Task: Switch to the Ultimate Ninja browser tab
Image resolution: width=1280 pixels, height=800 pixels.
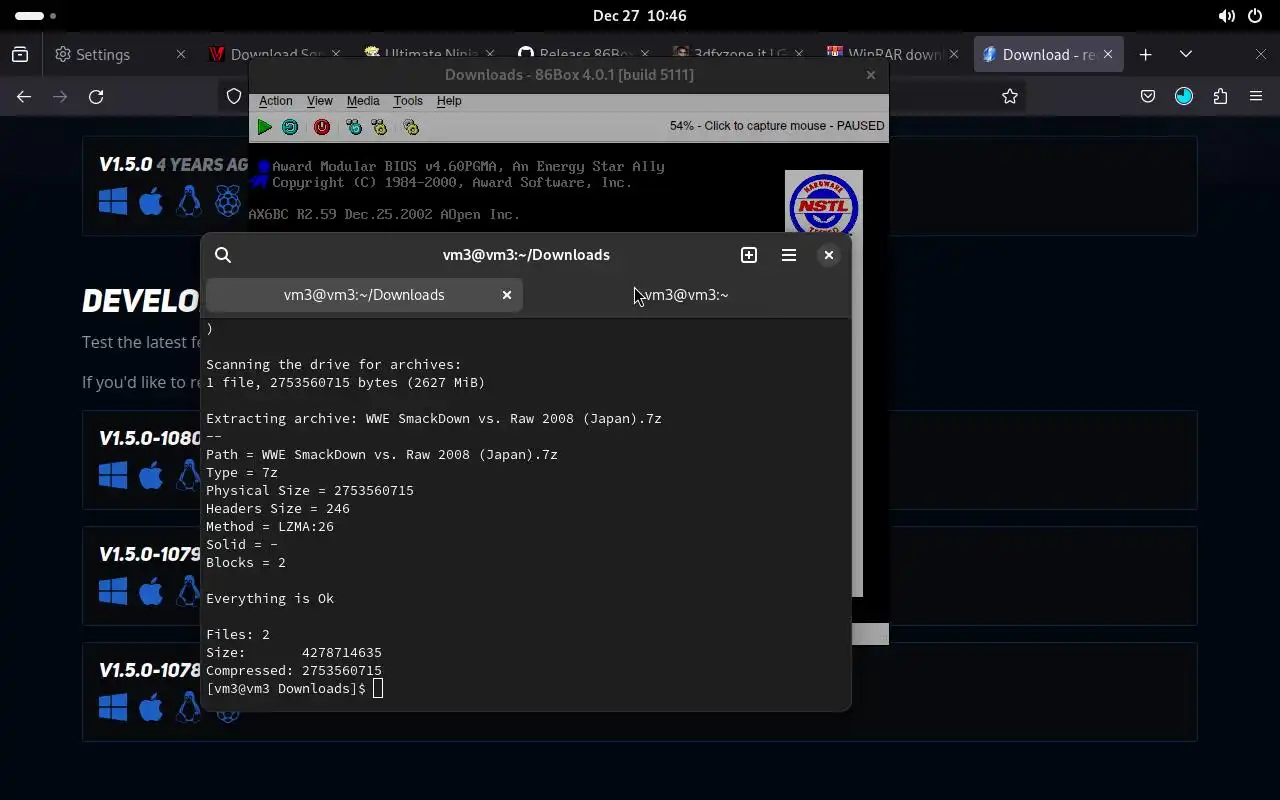Action: [x=430, y=54]
